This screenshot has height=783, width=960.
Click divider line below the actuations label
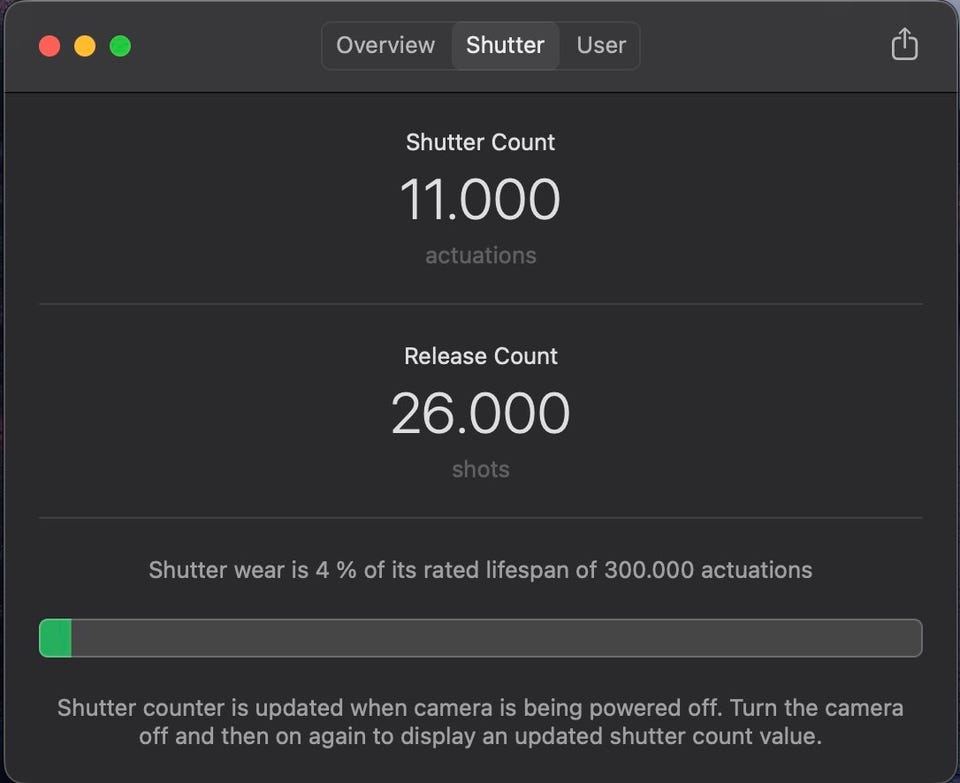click(480, 304)
